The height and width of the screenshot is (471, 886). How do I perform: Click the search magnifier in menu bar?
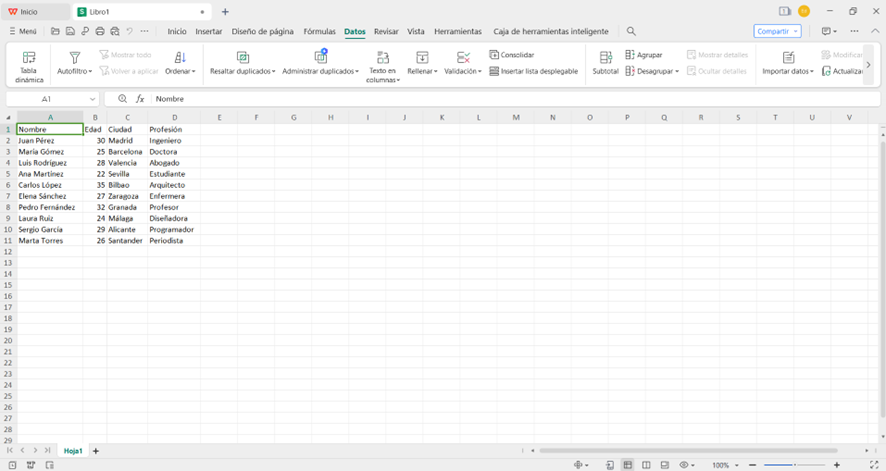pos(631,31)
